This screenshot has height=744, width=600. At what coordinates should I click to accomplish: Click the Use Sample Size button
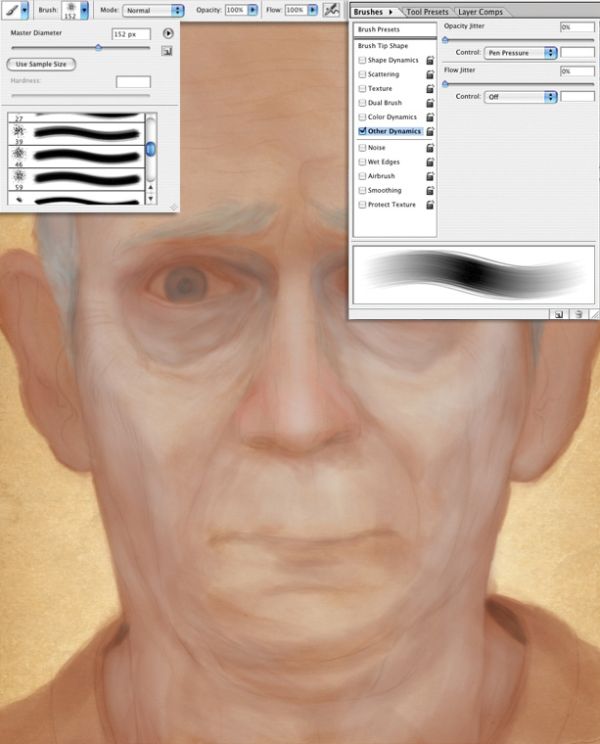[x=41, y=64]
